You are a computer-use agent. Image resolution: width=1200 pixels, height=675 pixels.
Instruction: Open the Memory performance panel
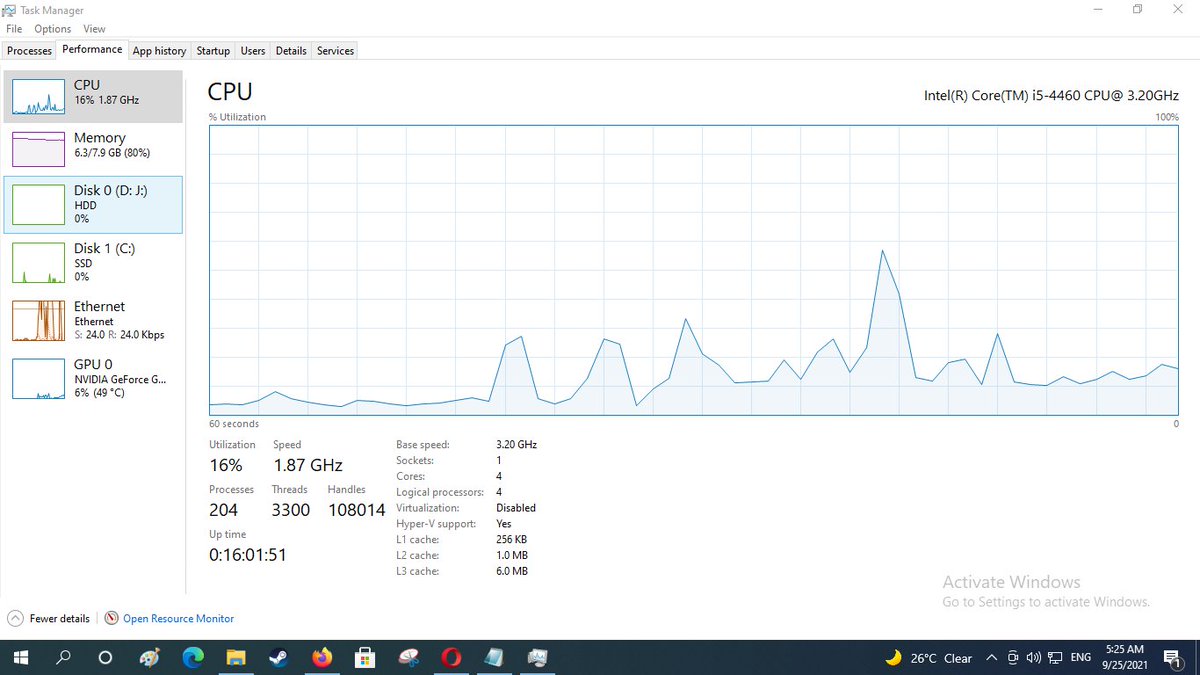click(x=93, y=146)
